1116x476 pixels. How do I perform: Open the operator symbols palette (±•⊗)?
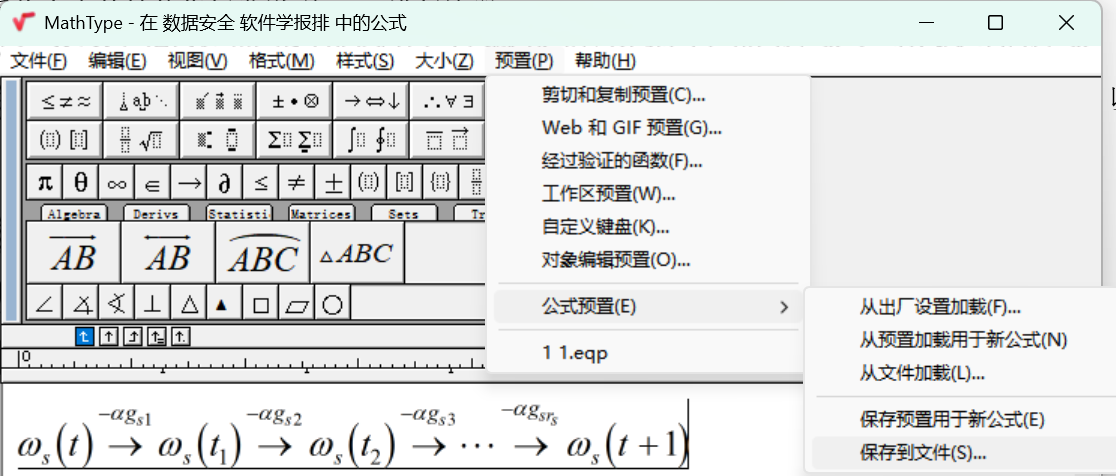(x=296, y=101)
